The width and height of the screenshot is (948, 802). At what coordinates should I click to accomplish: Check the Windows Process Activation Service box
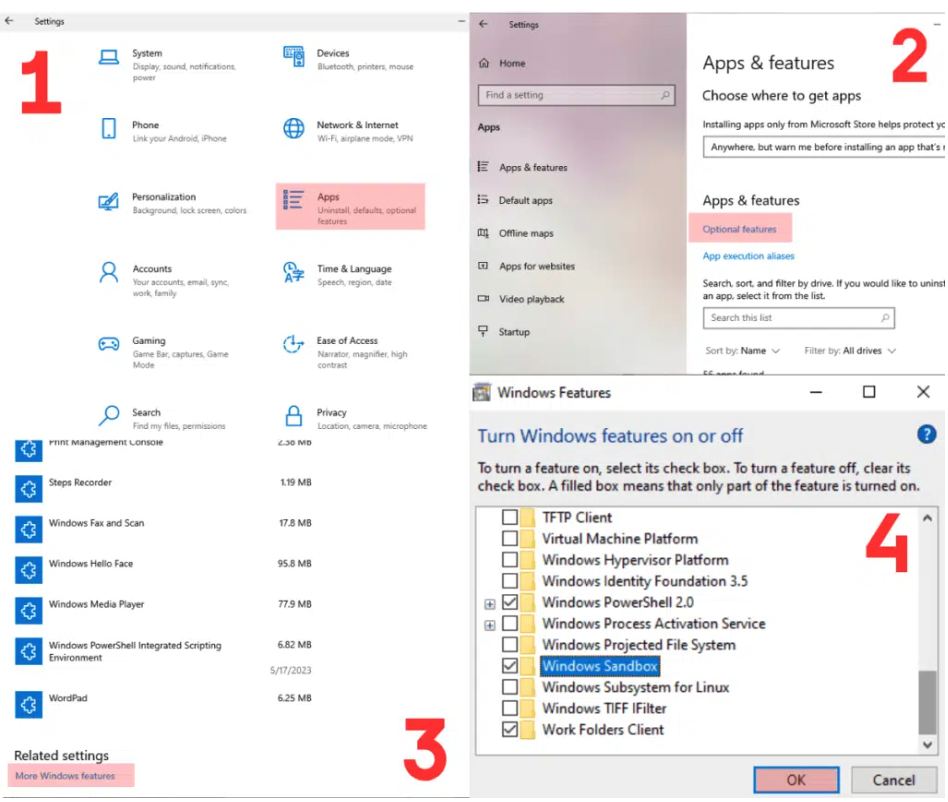click(510, 623)
